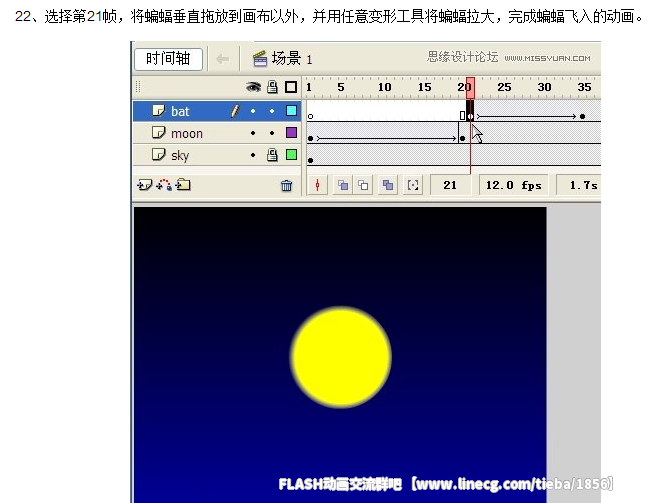Unlock the sky layer
The image size is (665, 503).
271,155
